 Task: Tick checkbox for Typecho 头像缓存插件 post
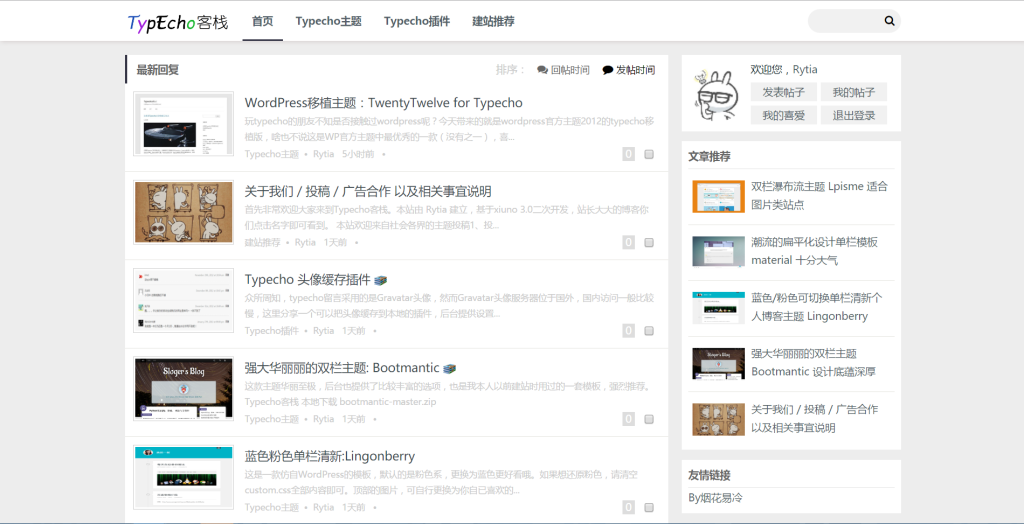click(x=649, y=331)
